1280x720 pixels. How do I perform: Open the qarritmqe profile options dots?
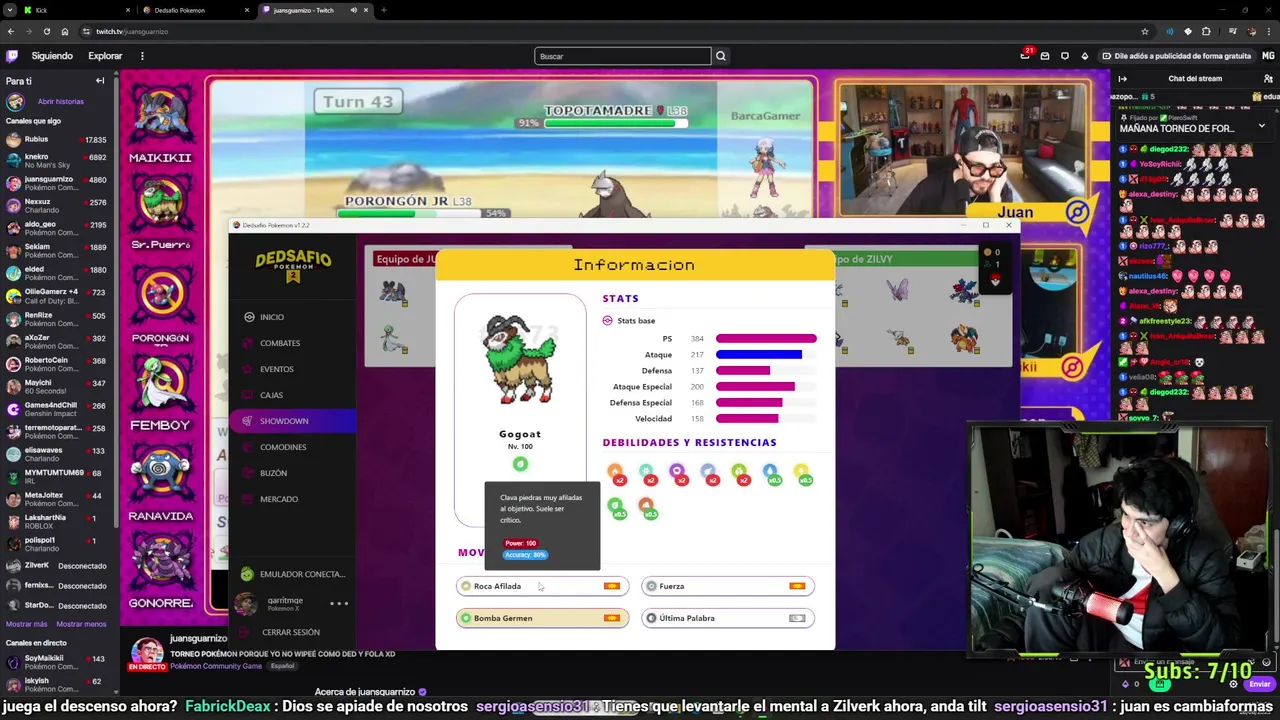point(339,603)
